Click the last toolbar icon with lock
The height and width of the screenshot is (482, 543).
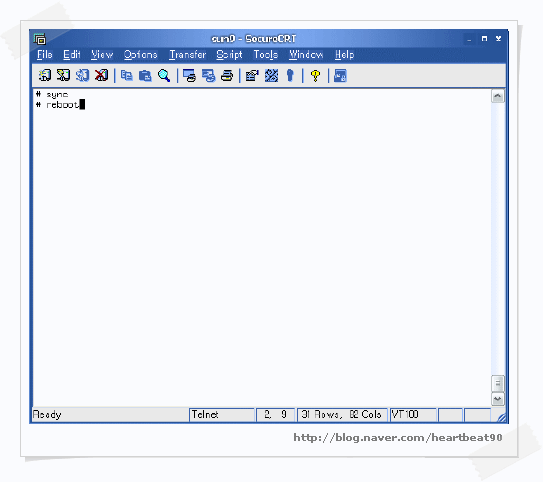coord(340,76)
